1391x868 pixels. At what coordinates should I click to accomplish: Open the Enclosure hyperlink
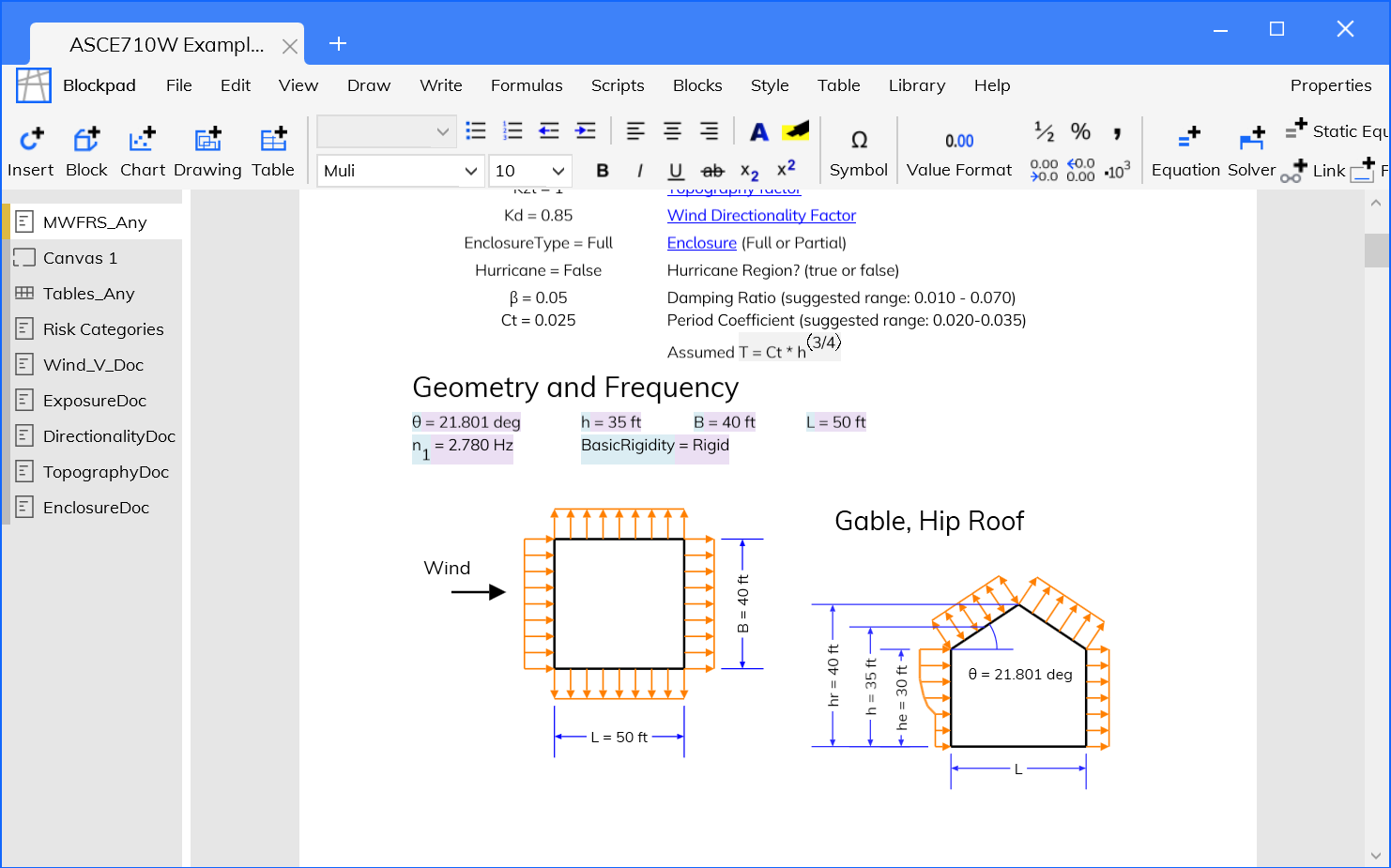(701, 243)
